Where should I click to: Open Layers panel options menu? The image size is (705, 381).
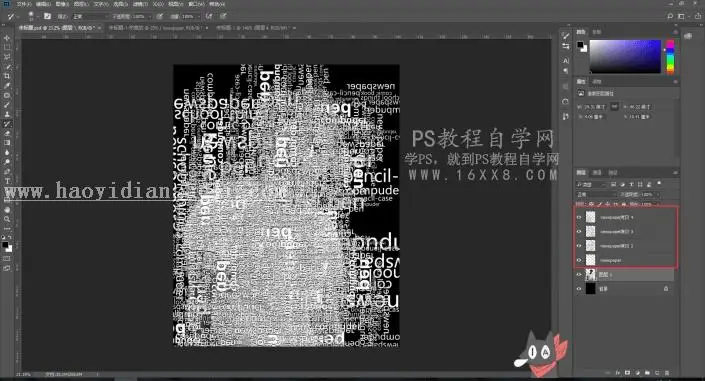point(675,172)
